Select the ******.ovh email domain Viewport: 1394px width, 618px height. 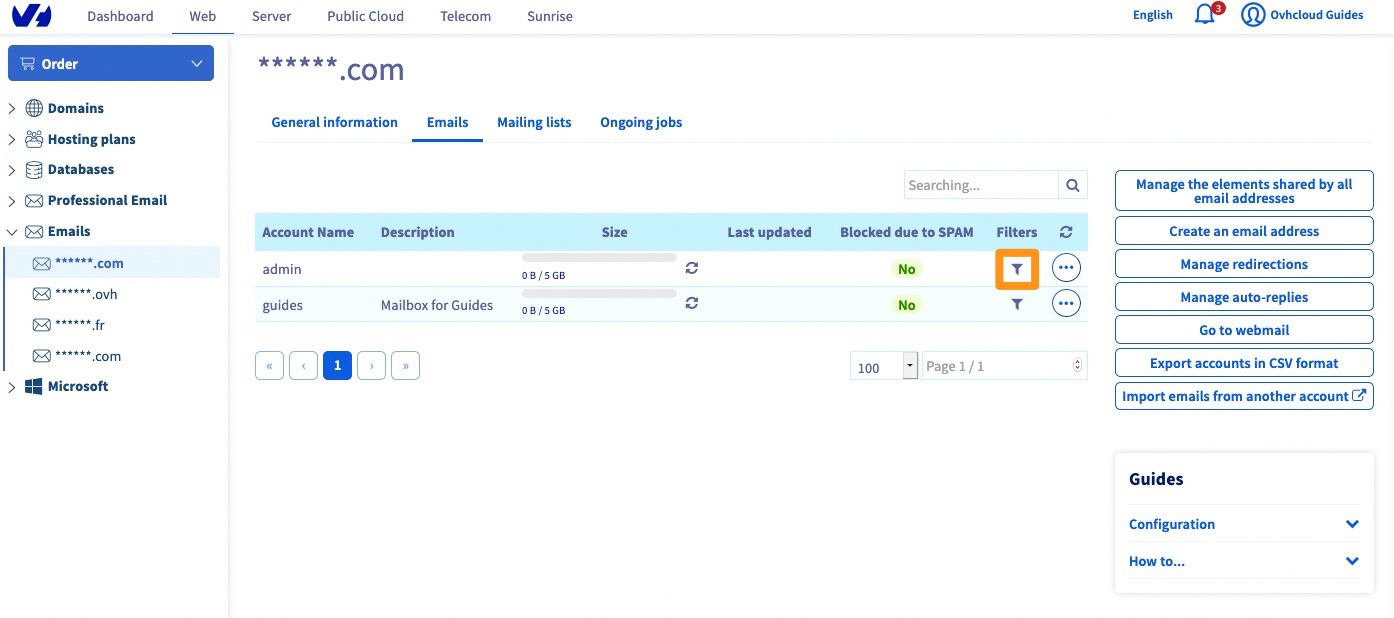[87, 294]
